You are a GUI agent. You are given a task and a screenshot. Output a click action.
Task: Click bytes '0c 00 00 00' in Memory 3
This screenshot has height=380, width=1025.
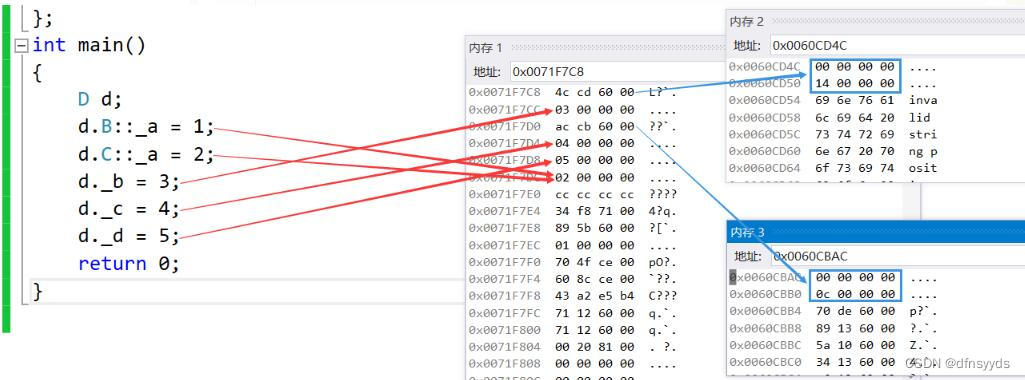coord(855,294)
